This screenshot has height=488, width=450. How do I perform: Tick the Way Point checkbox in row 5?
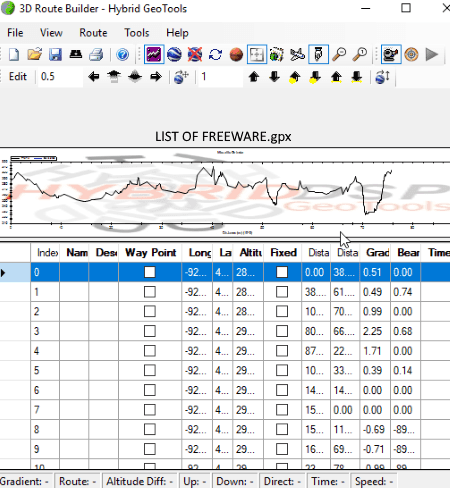[150, 370]
